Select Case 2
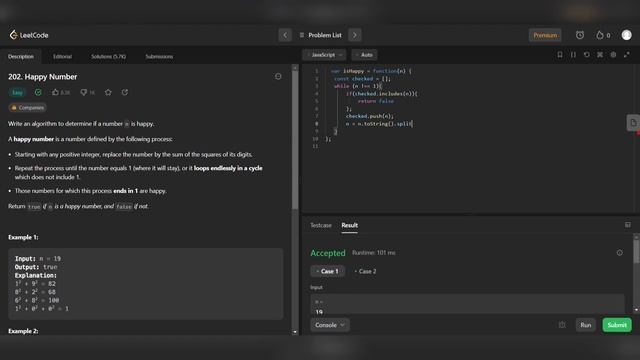Viewport: 640px width, 360px height. point(365,271)
